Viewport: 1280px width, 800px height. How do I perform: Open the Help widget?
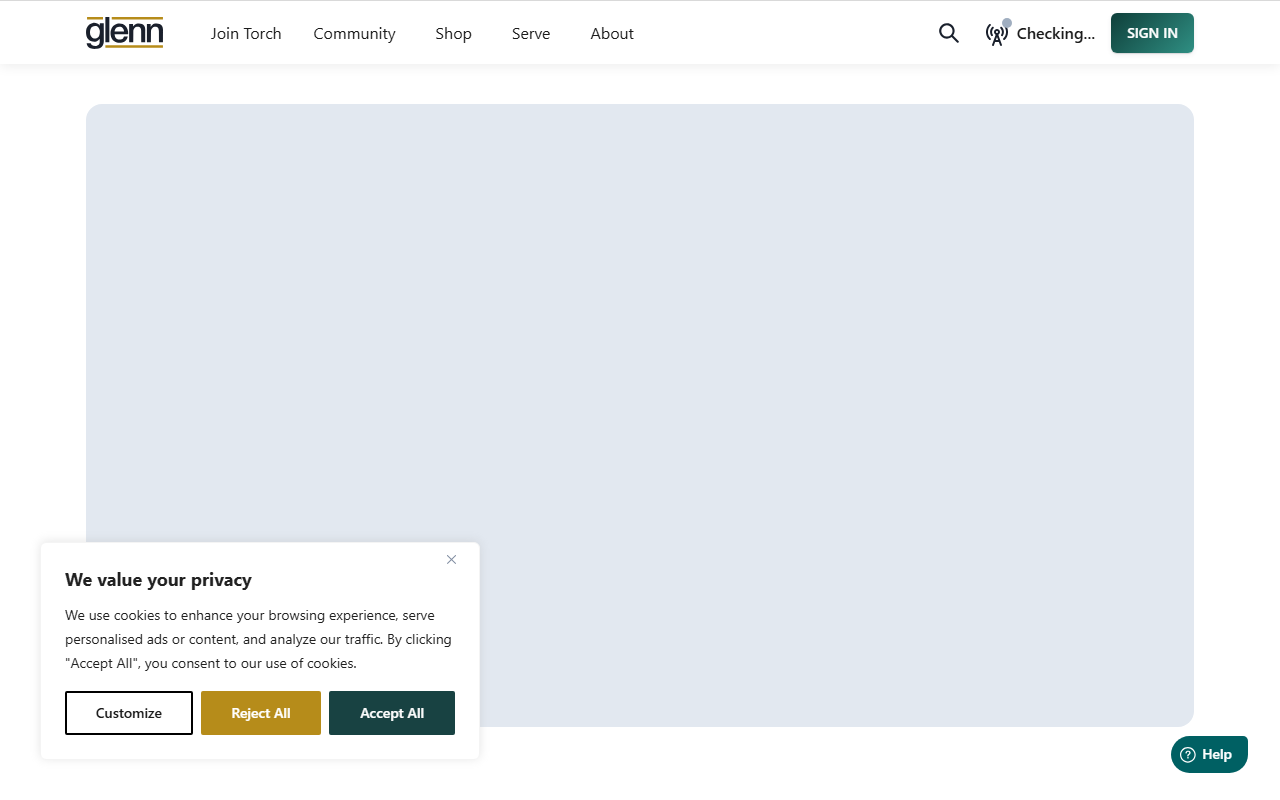(x=1209, y=755)
